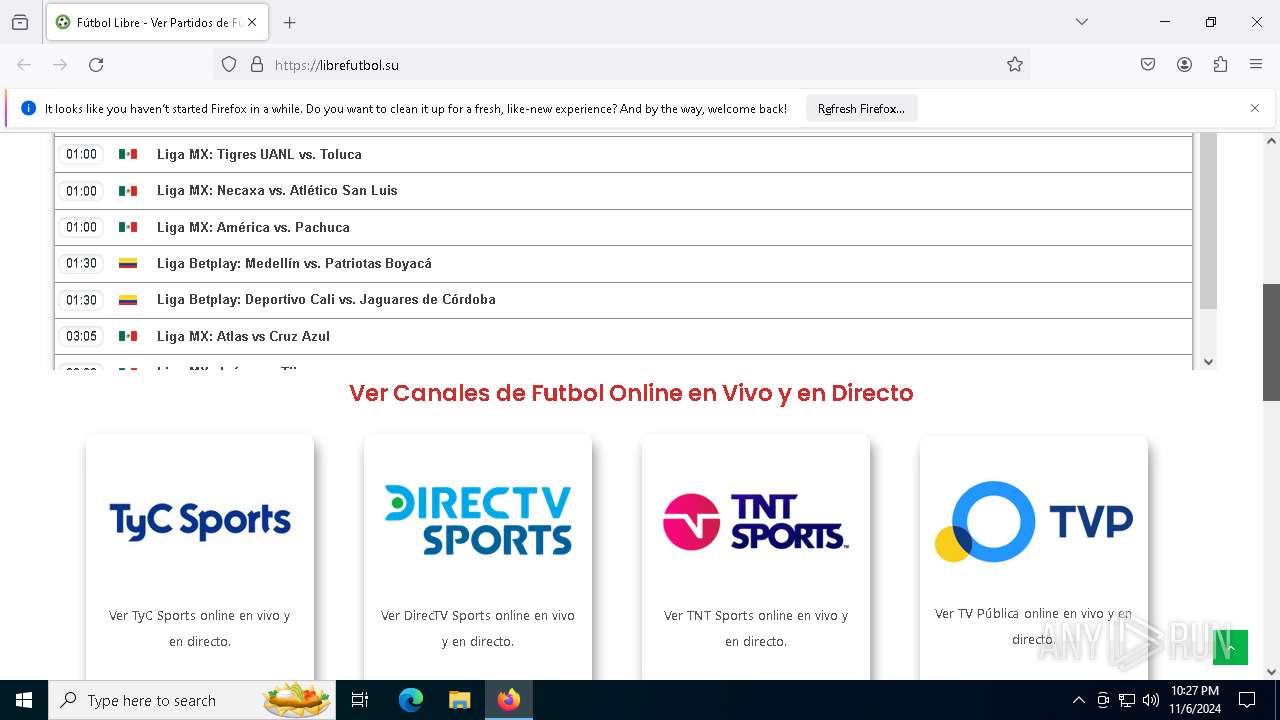Open the Firefox account icon
This screenshot has height=720, width=1280.
(1184, 64)
